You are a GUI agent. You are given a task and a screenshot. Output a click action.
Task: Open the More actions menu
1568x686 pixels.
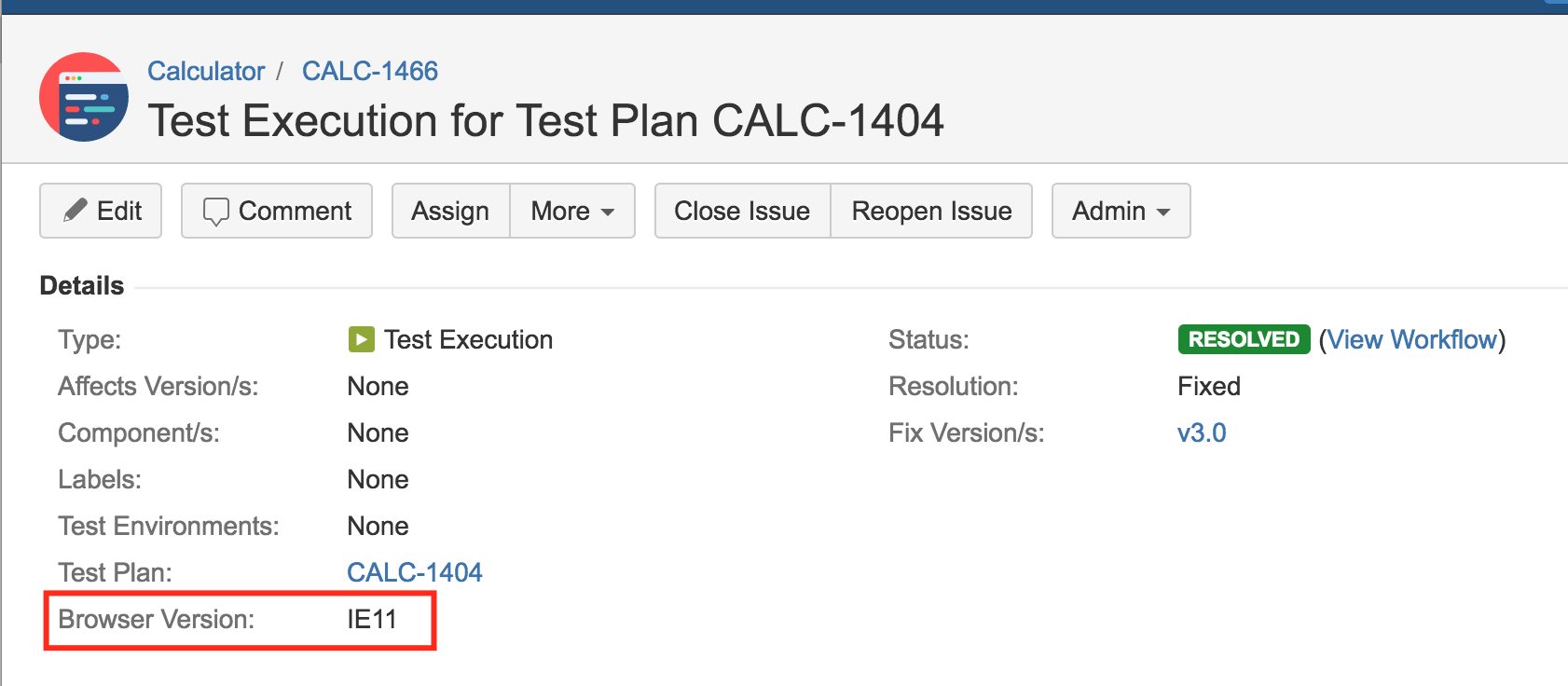pyautogui.click(x=572, y=211)
